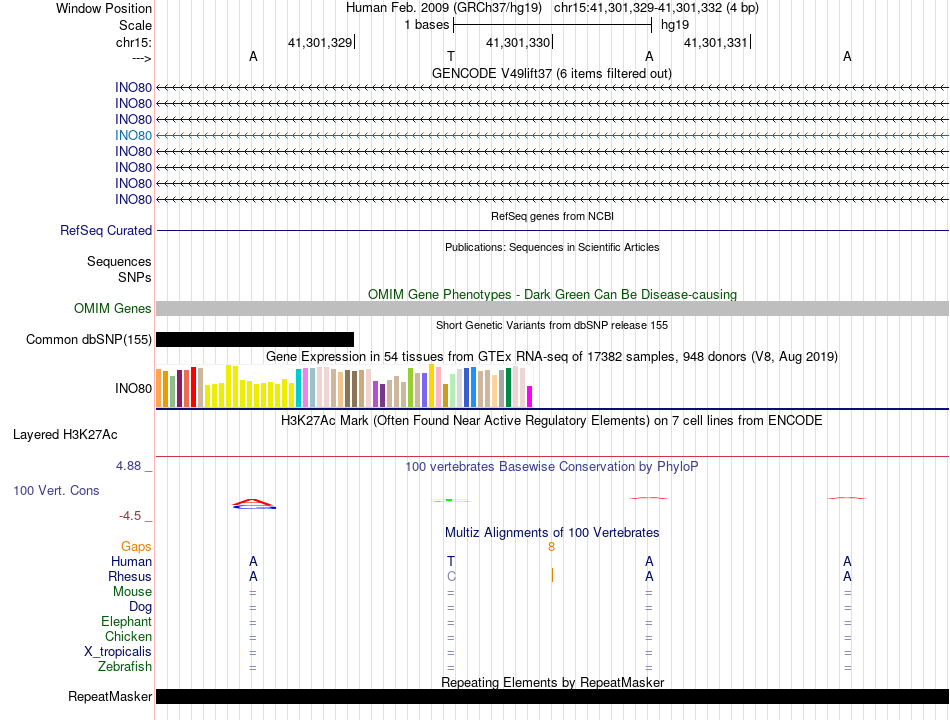Click the GTEx Gene Expression track title

[552, 356]
